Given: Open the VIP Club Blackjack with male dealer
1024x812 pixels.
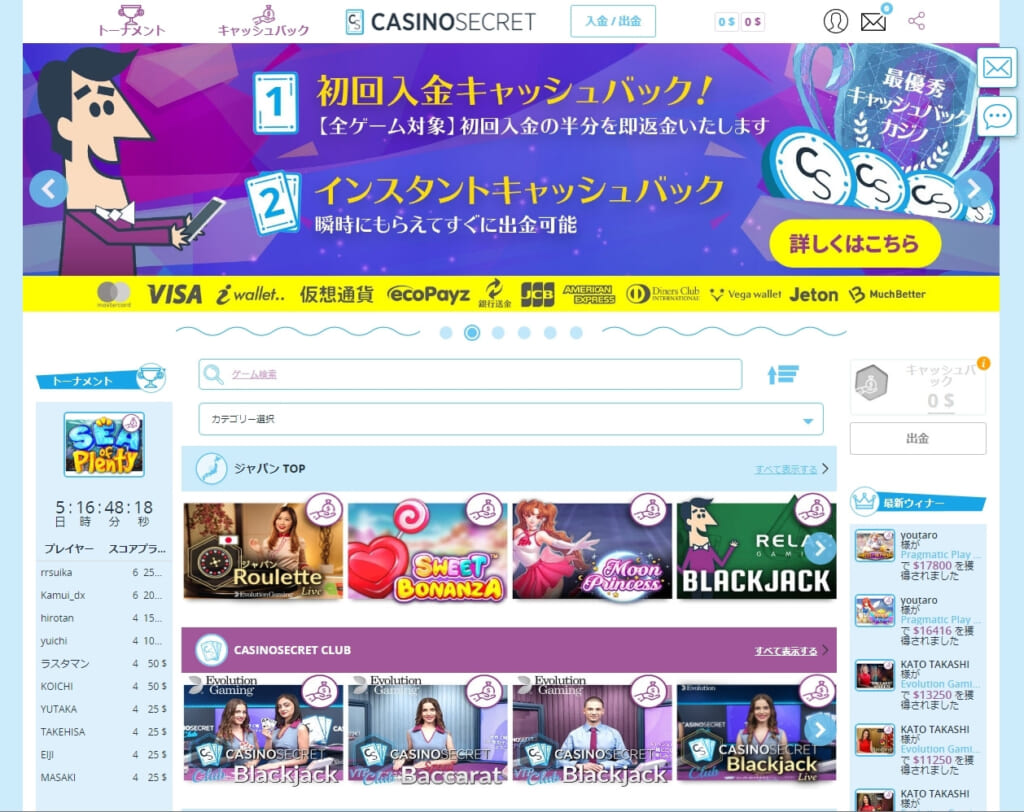Looking at the screenshot, I should (592, 732).
